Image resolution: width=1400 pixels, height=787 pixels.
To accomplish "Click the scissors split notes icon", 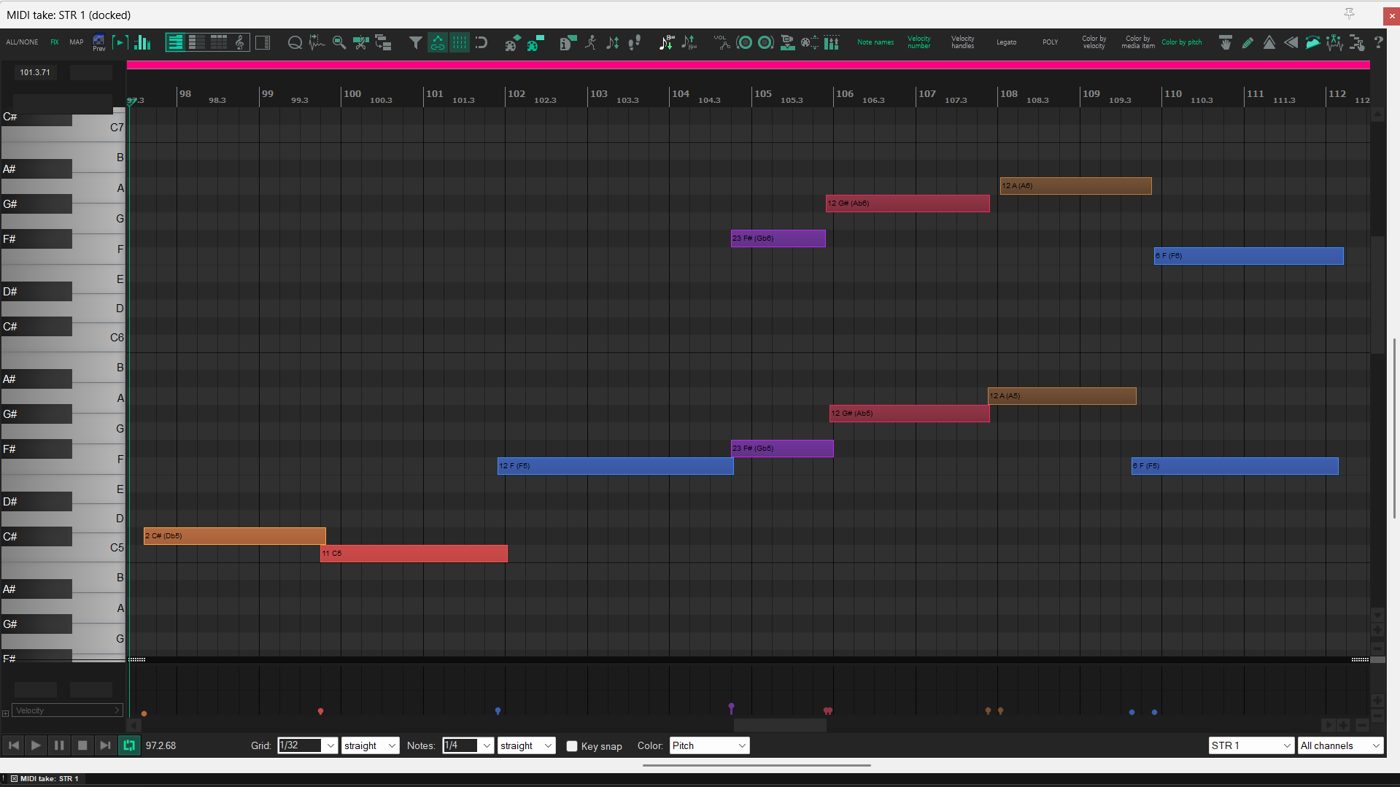I will pos(361,42).
